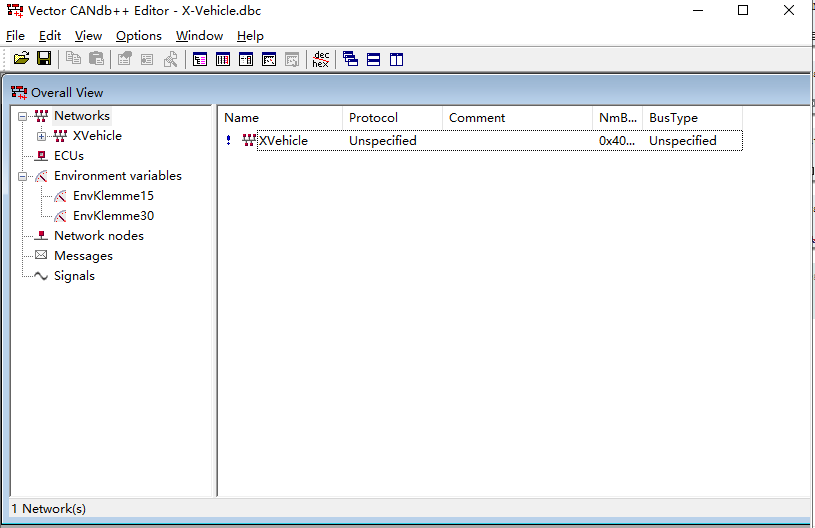Minimize the CANdb++ Editor window
This screenshot has width=815, height=528.
(698, 10)
